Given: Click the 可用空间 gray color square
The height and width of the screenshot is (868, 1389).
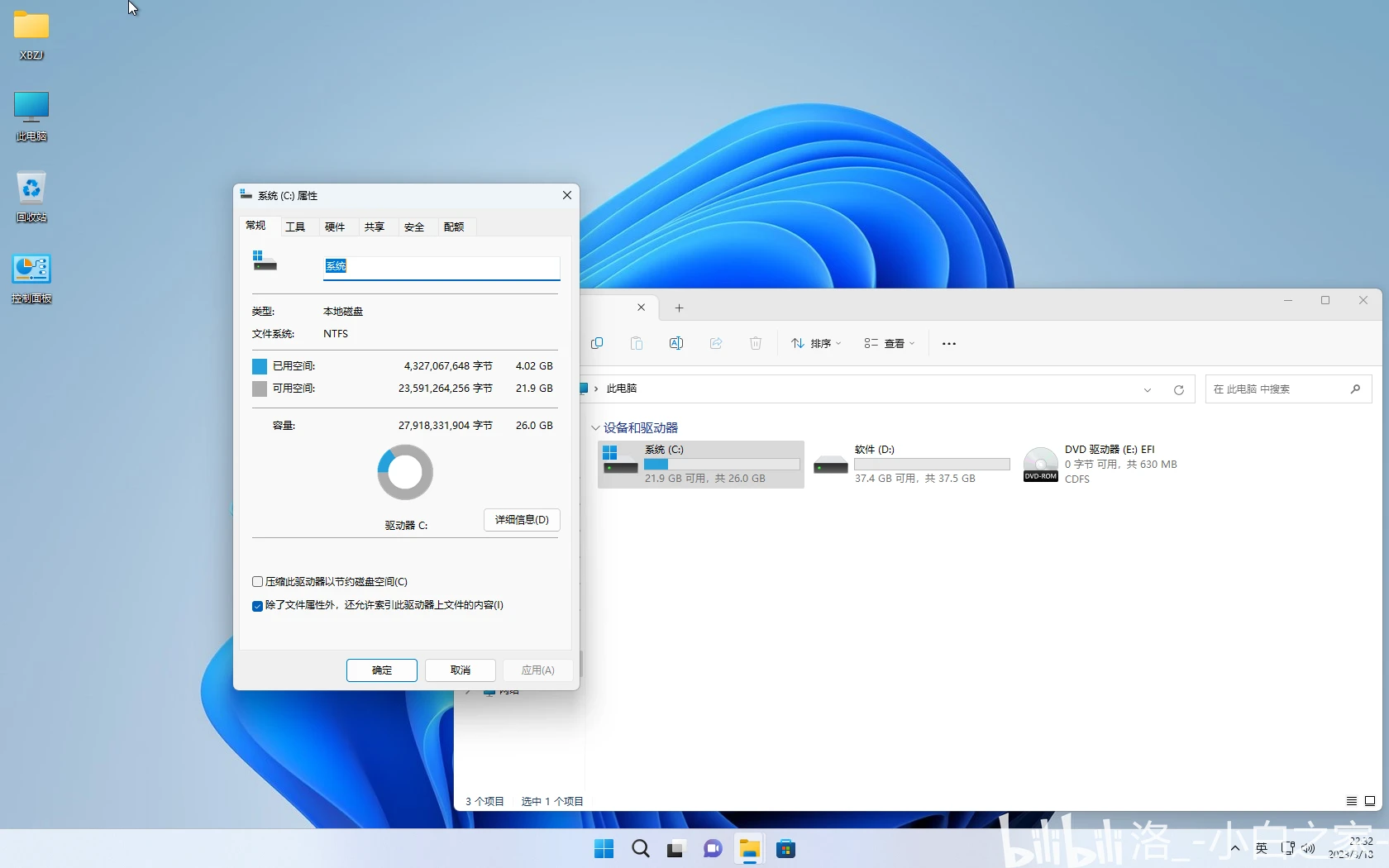Looking at the screenshot, I should [260, 389].
